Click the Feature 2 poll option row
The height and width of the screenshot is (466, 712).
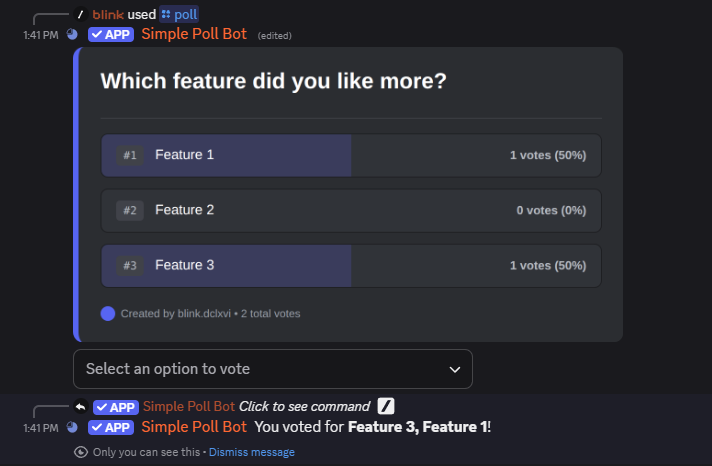[351, 210]
